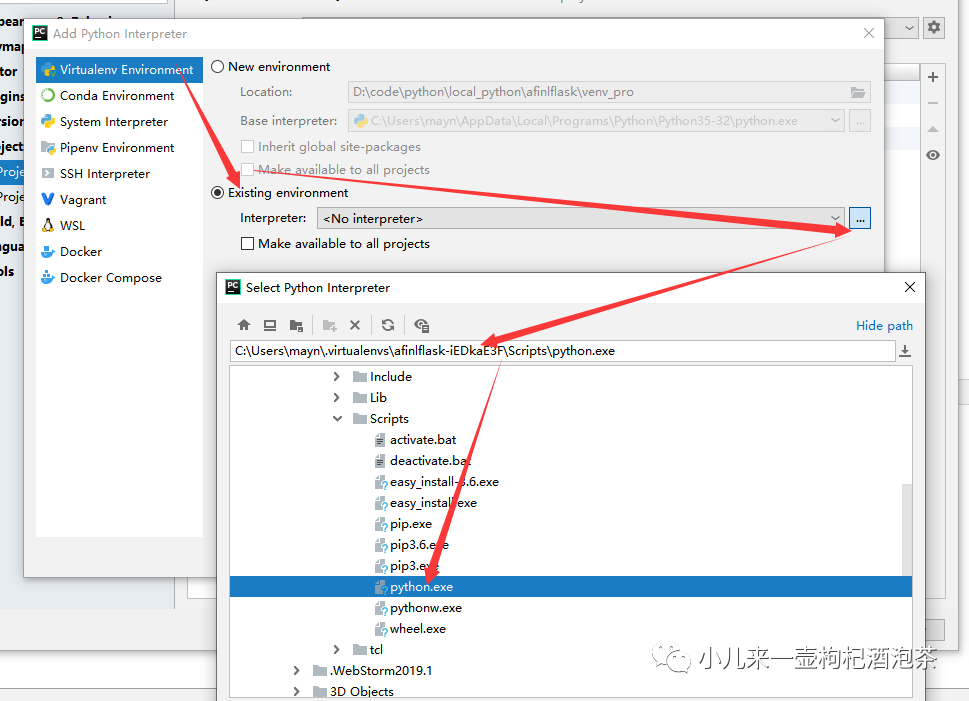
Task: Switch to SSH Interpreter
Action: tap(119, 174)
